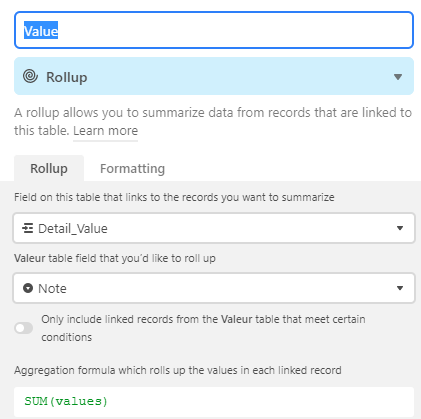Click the 'Aggregation formula' description label
421x419 pixels.
[x=178, y=370]
